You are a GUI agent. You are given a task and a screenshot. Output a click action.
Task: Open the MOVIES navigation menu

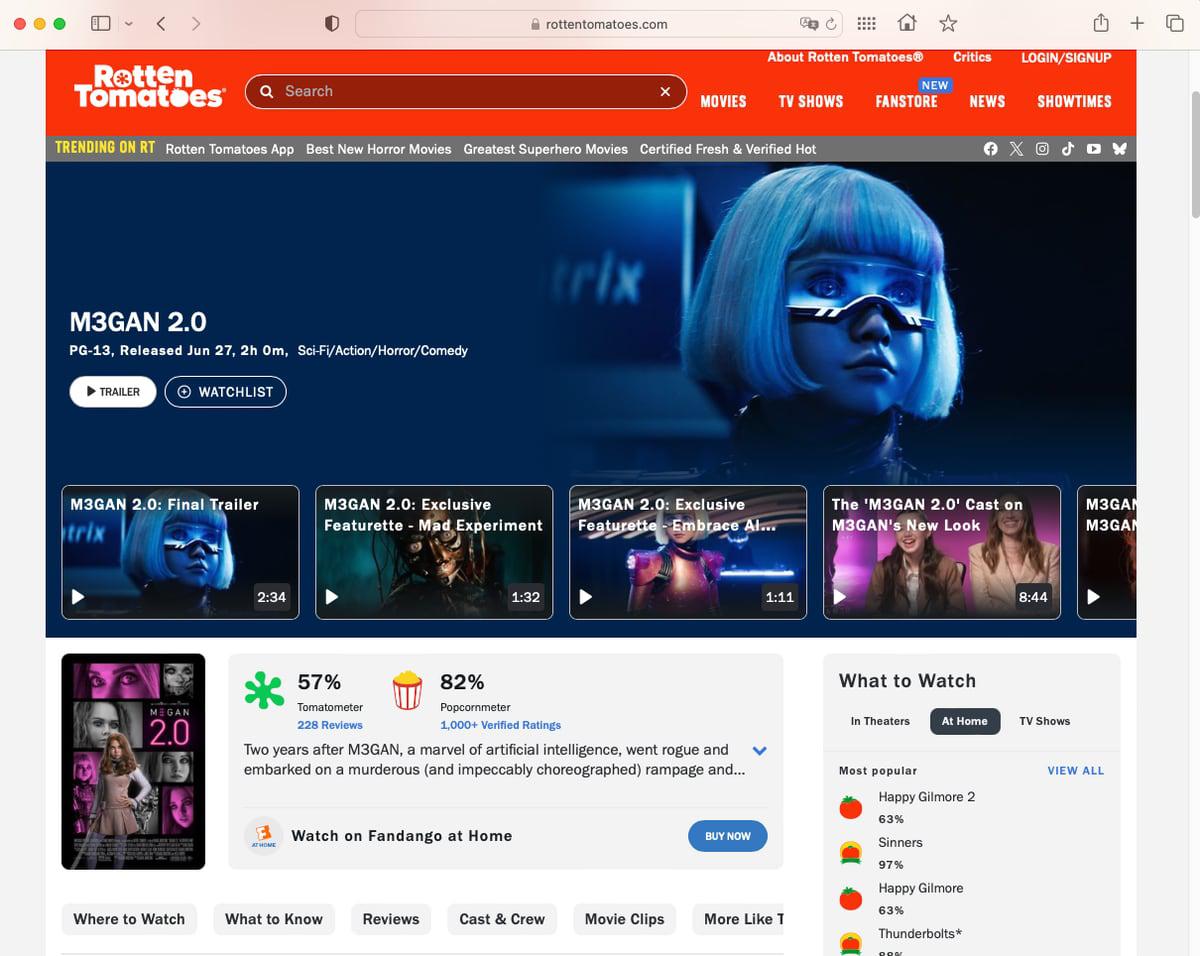point(723,101)
